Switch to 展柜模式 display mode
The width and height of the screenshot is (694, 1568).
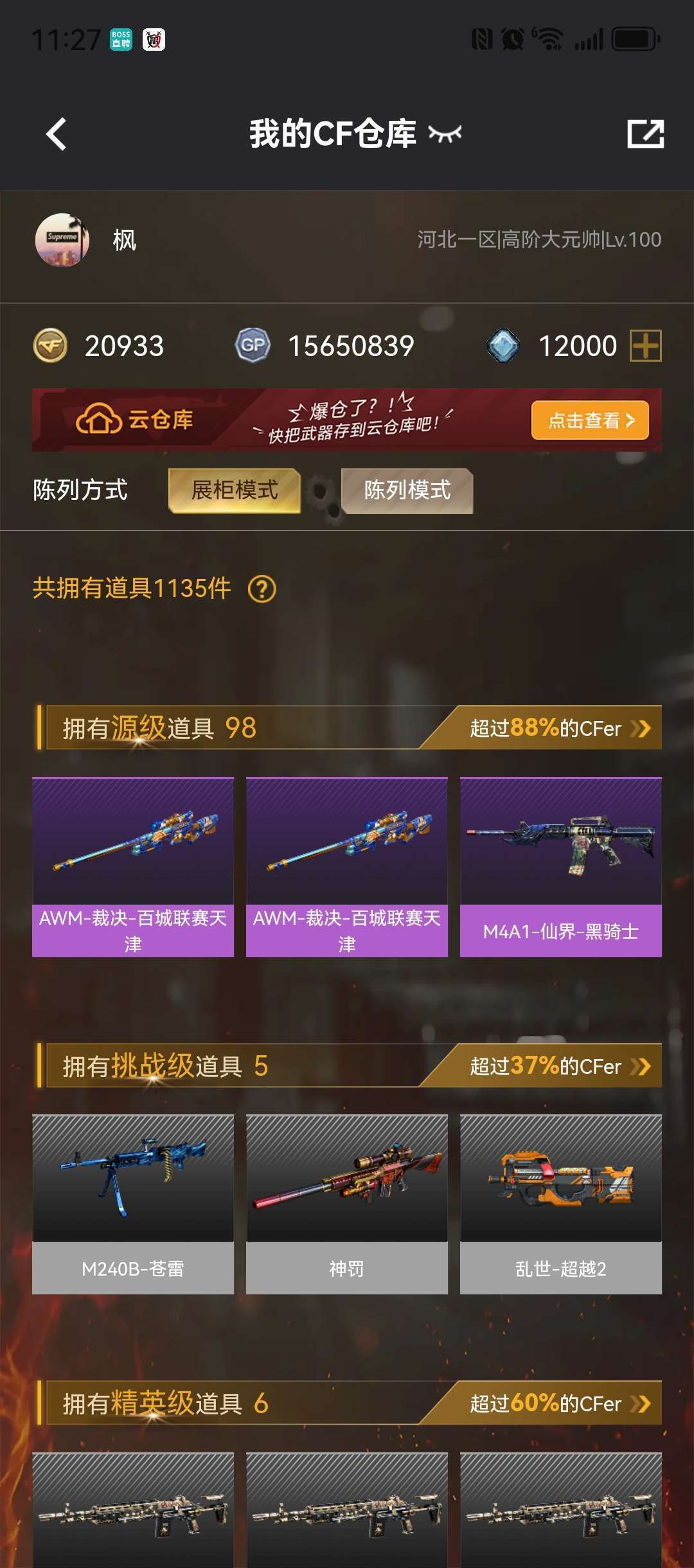click(x=235, y=490)
